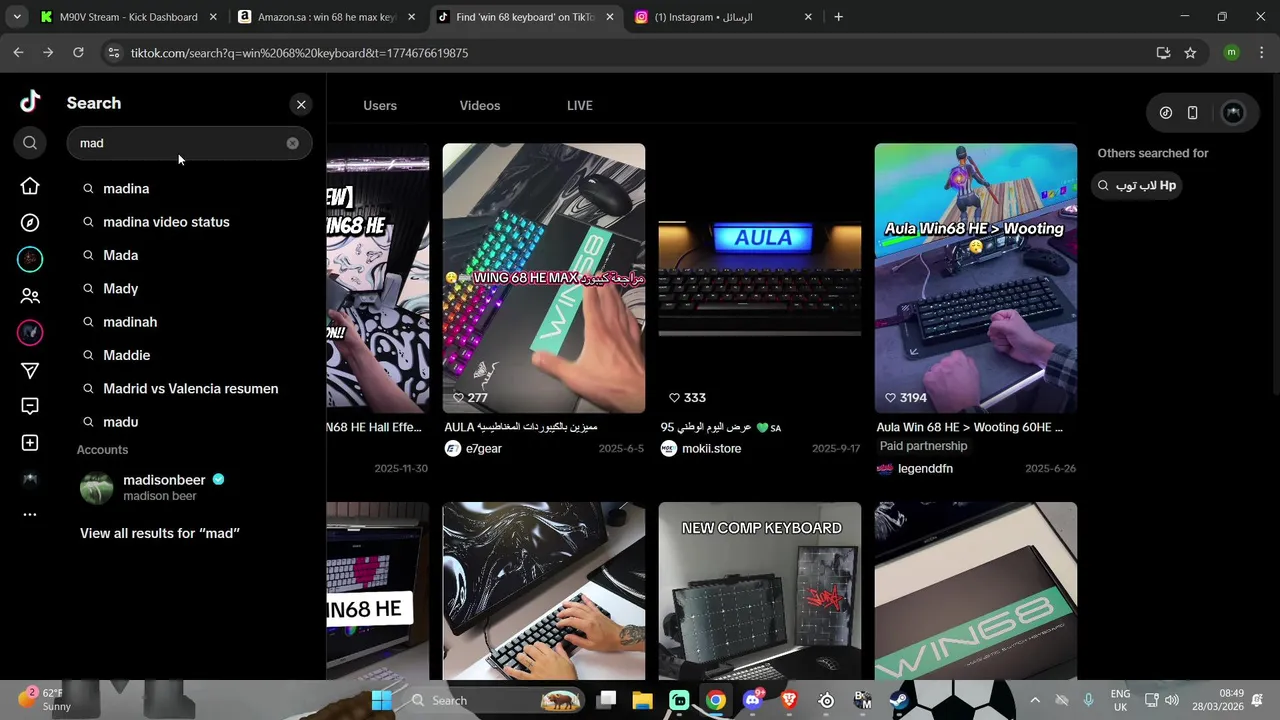The height and width of the screenshot is (720, 1280).
Task: Go back in the browser
Action: click(x=18, y=52)
